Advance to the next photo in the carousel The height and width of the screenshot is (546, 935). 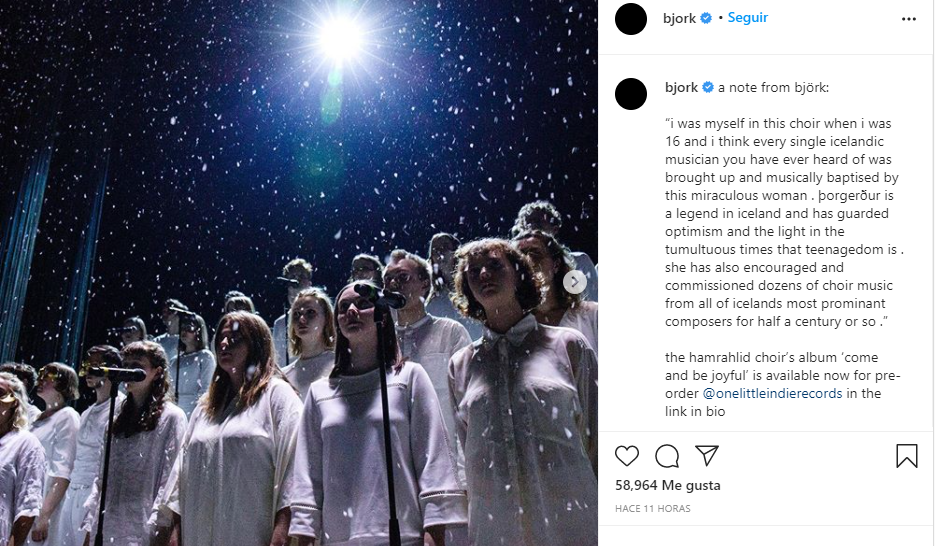click(x=575, y=282)
